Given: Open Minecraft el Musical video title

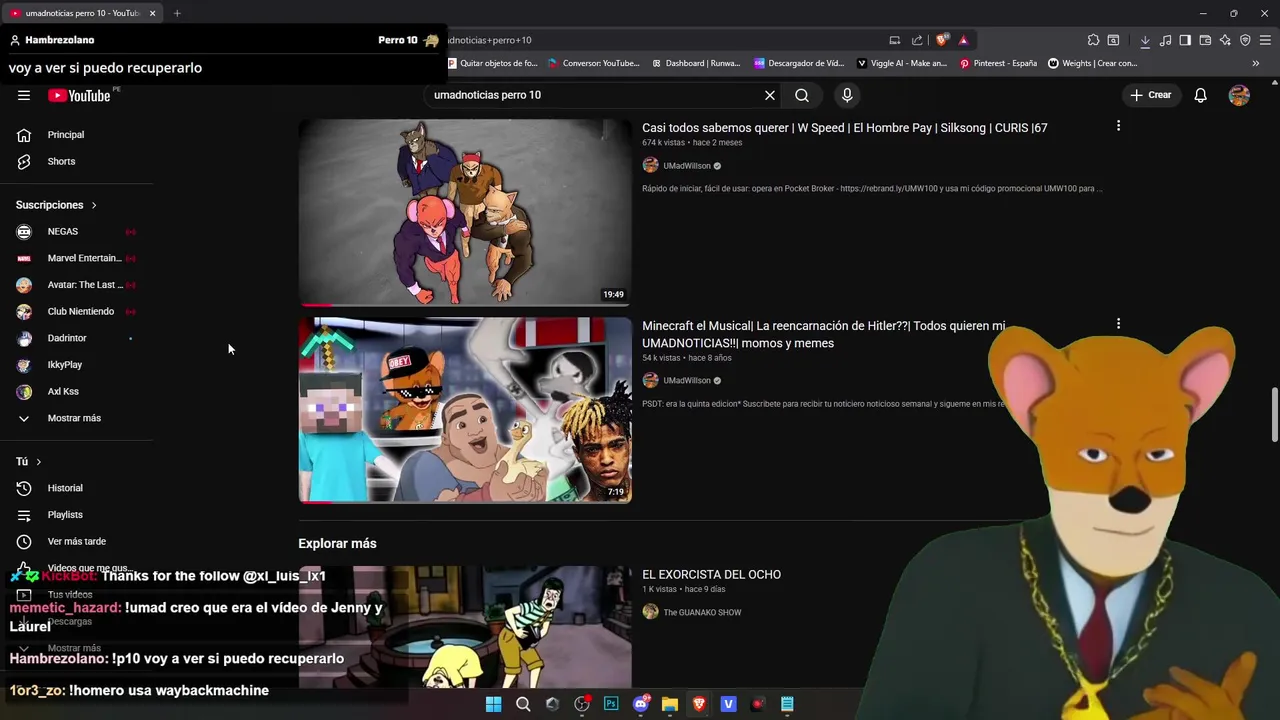Looking at the screenshot, I should point(823,334).
